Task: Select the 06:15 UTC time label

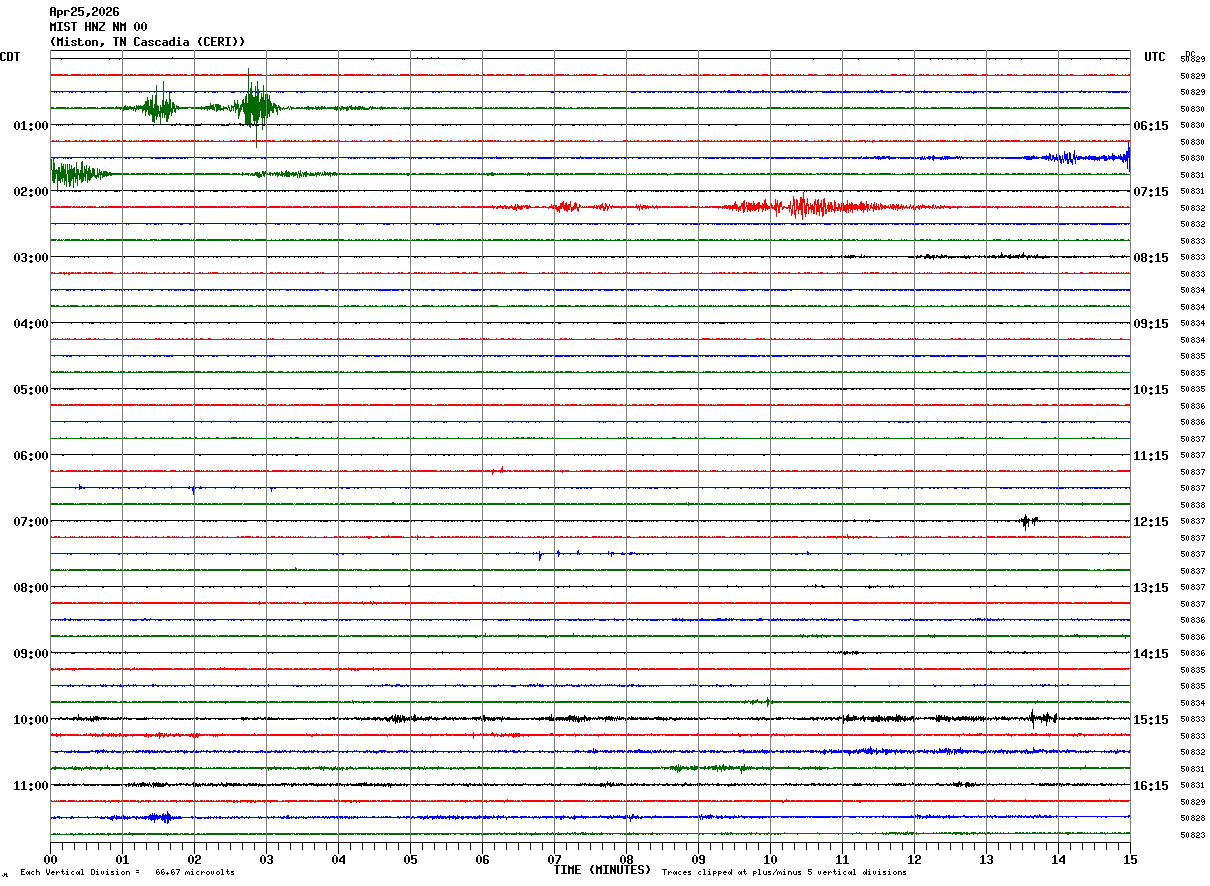Action: (x=1151, y=126)
